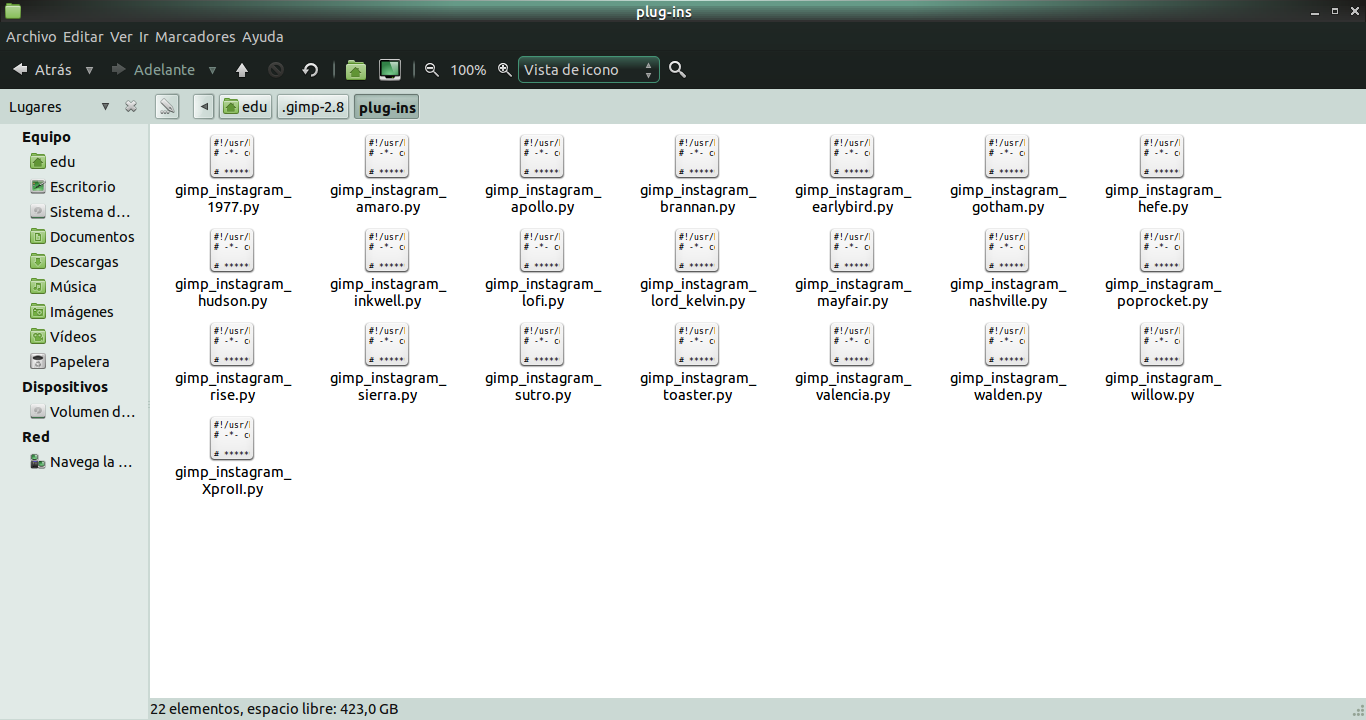1366x720 pixels.
Task: Click the Stop loading icon
Action: click(x=276, y=70)
